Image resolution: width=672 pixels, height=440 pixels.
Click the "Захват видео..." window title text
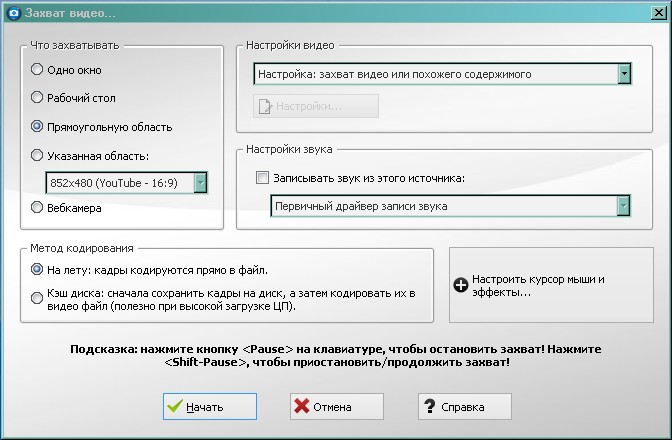point(70,13)
